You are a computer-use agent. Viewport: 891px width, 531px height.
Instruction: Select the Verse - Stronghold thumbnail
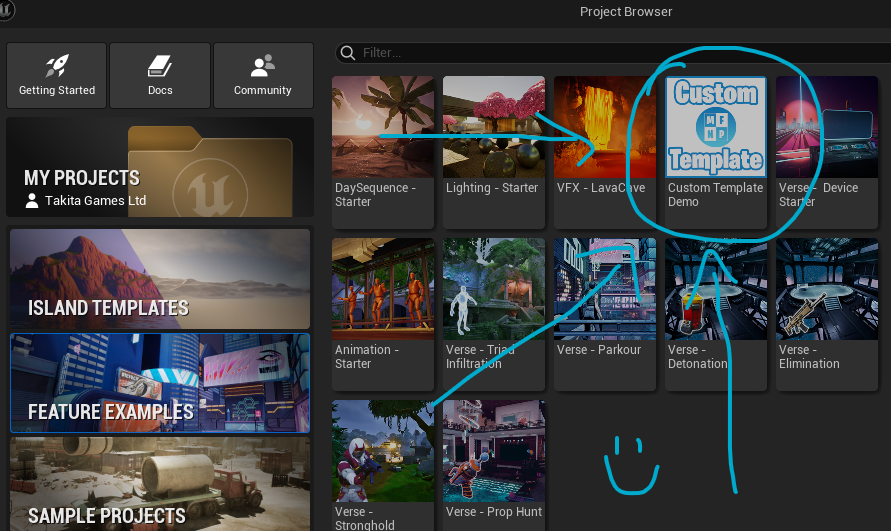pos(383,451)
